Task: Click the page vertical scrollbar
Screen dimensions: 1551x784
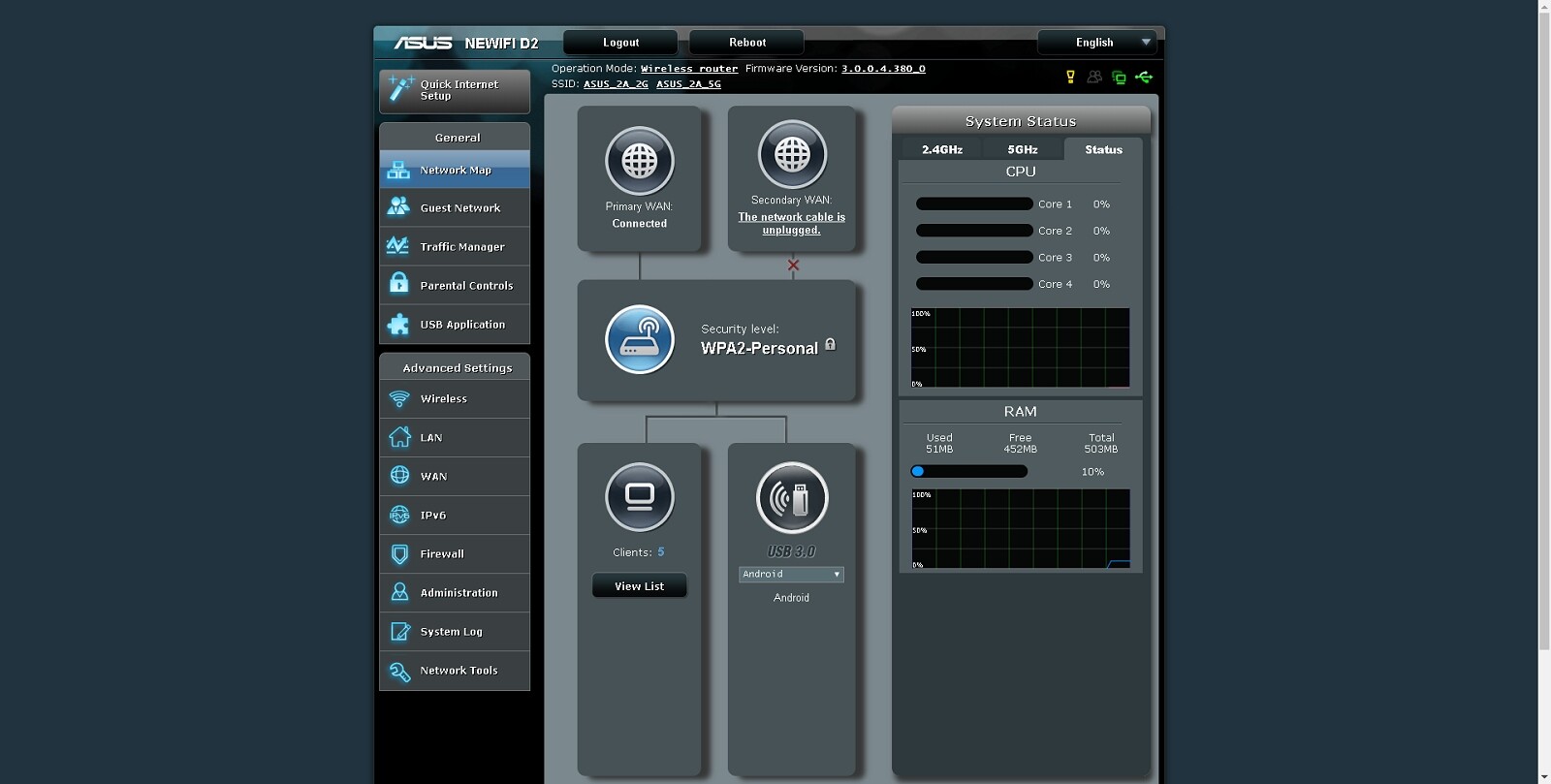Action: tap(1544, 392)
